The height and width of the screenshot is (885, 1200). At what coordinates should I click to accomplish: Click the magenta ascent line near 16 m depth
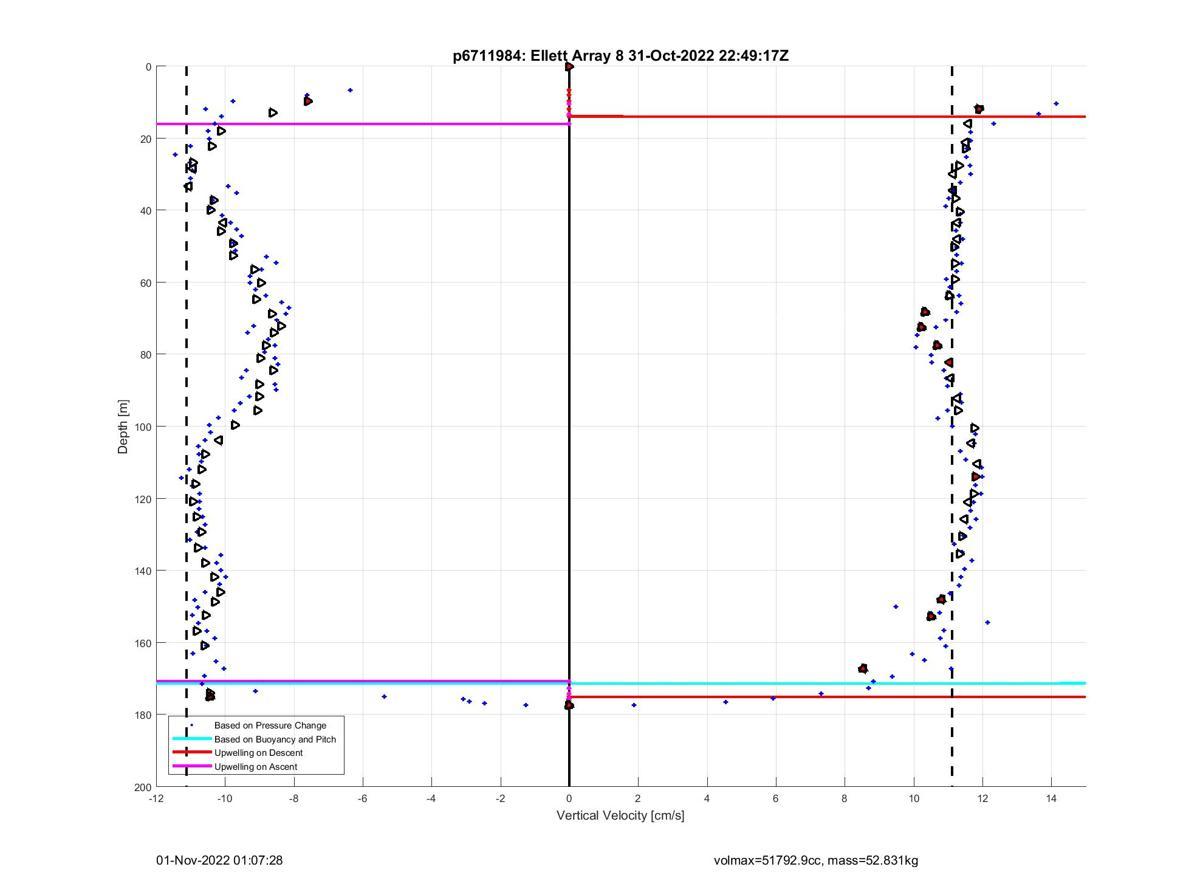point(362,124)
